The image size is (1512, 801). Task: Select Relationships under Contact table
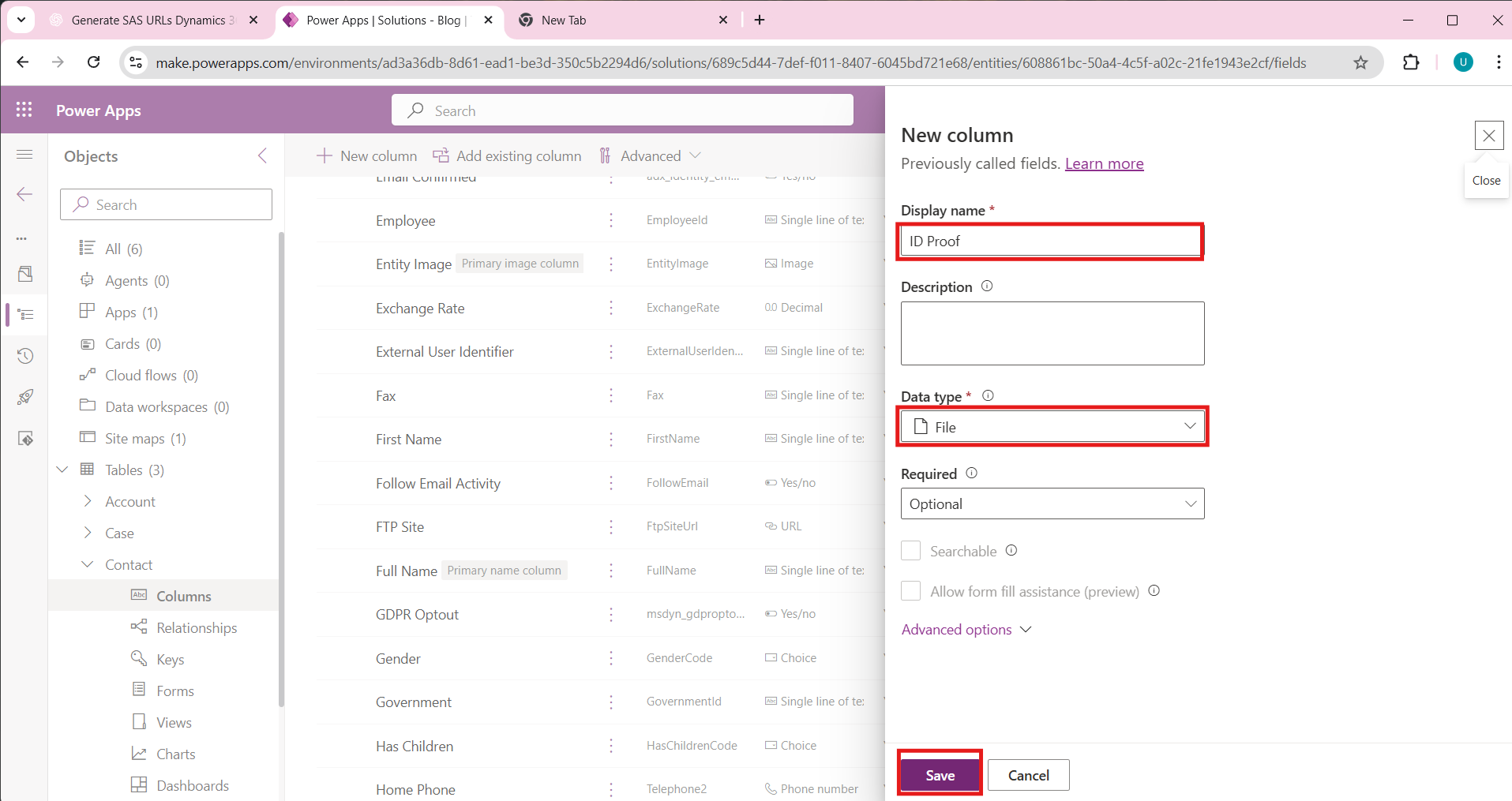pyautogui.click(x=197, y=628)
